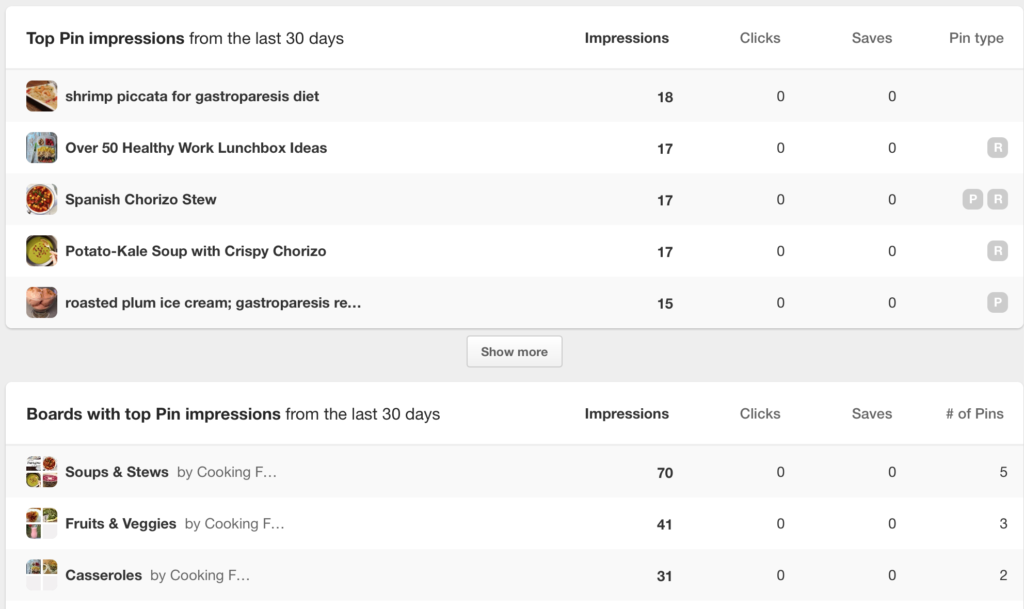Click the # of Pins column header
Screen dimensions: 1024x609
pos(974,413)
